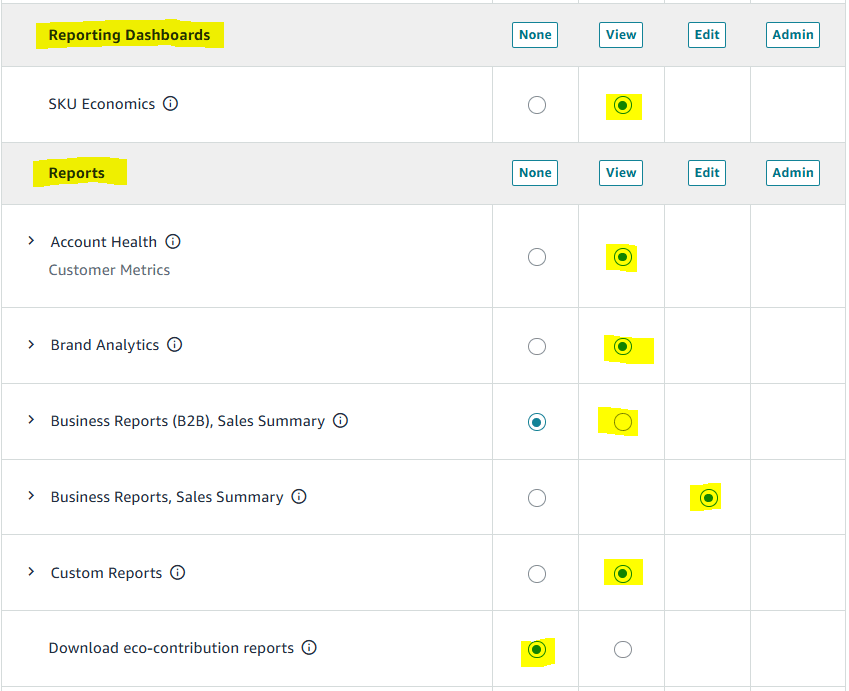This screenshot has width=849, height=691.
Task: Click Admin button in Reports header
Action: (x=793, y=173)
